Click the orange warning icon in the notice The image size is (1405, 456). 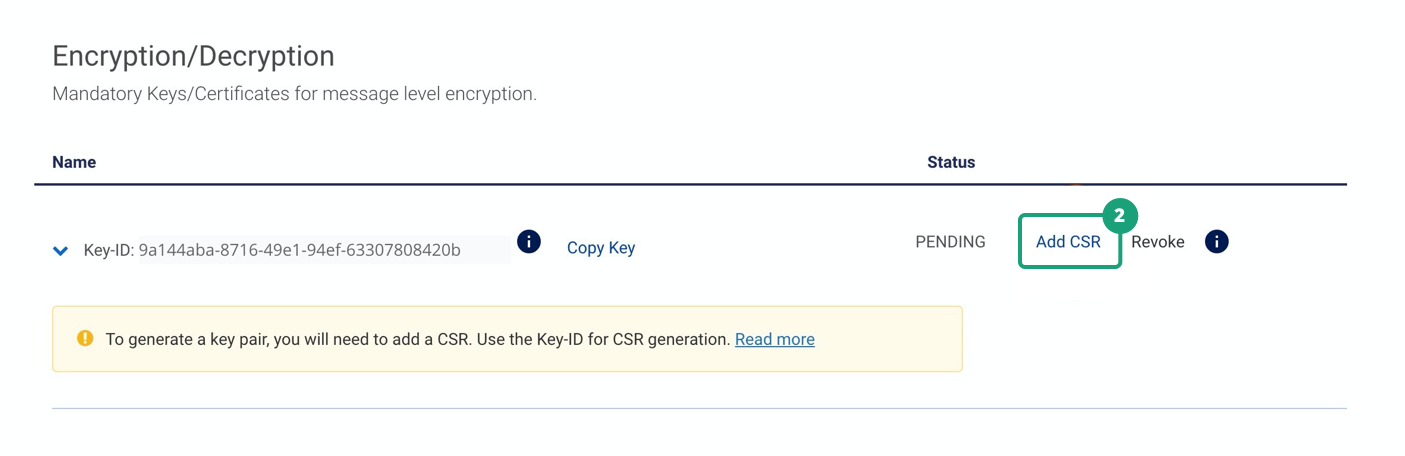point(85,338)
